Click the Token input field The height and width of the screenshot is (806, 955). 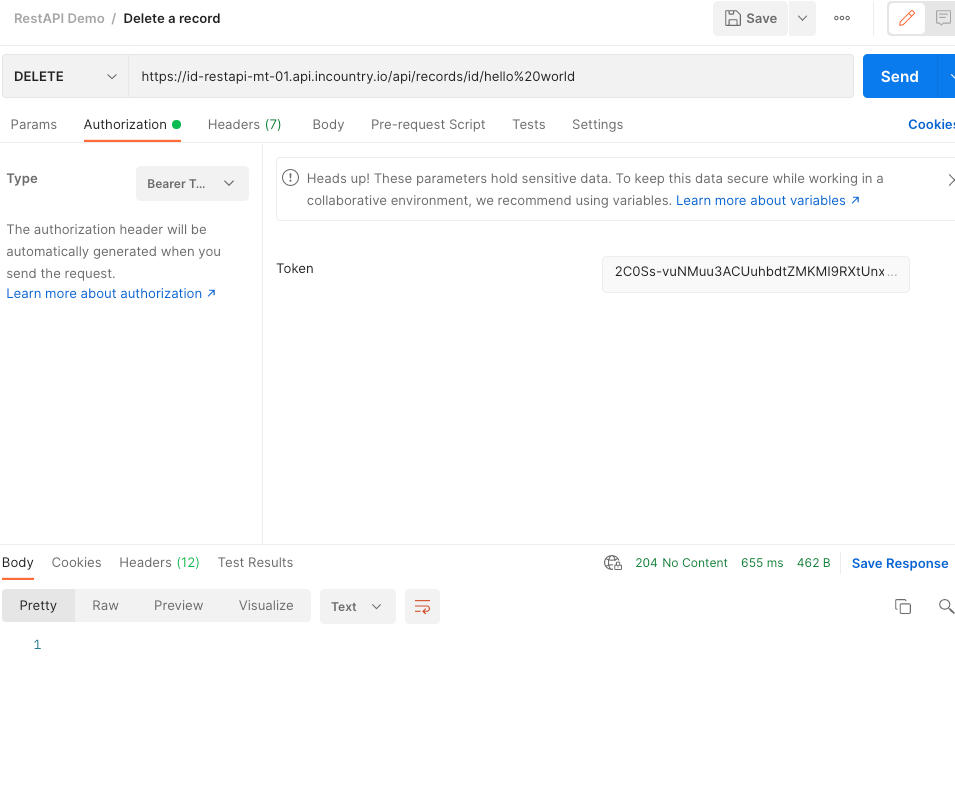(x=755, y=273)
